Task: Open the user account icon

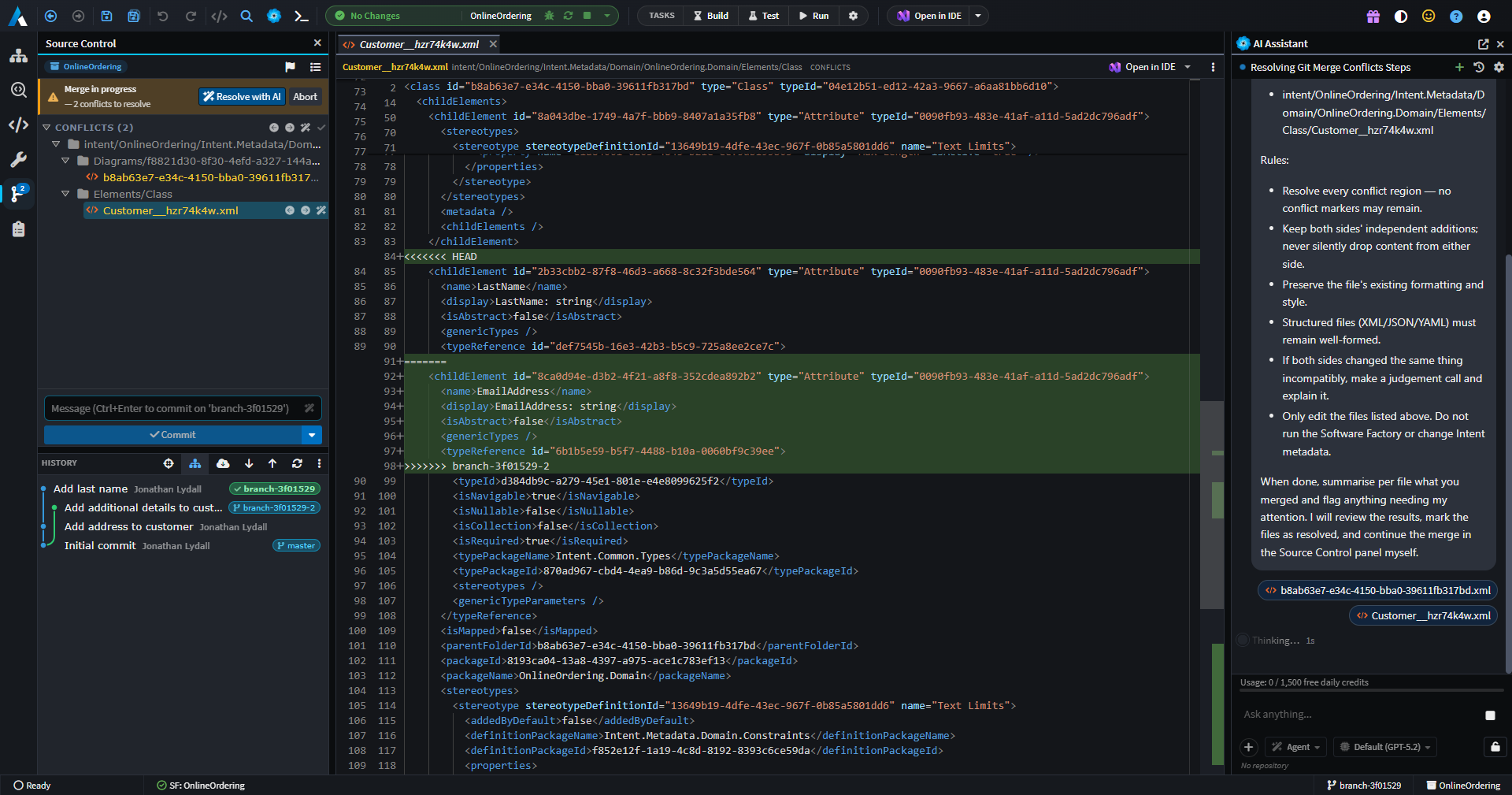Action: (x=1484, y=16)
